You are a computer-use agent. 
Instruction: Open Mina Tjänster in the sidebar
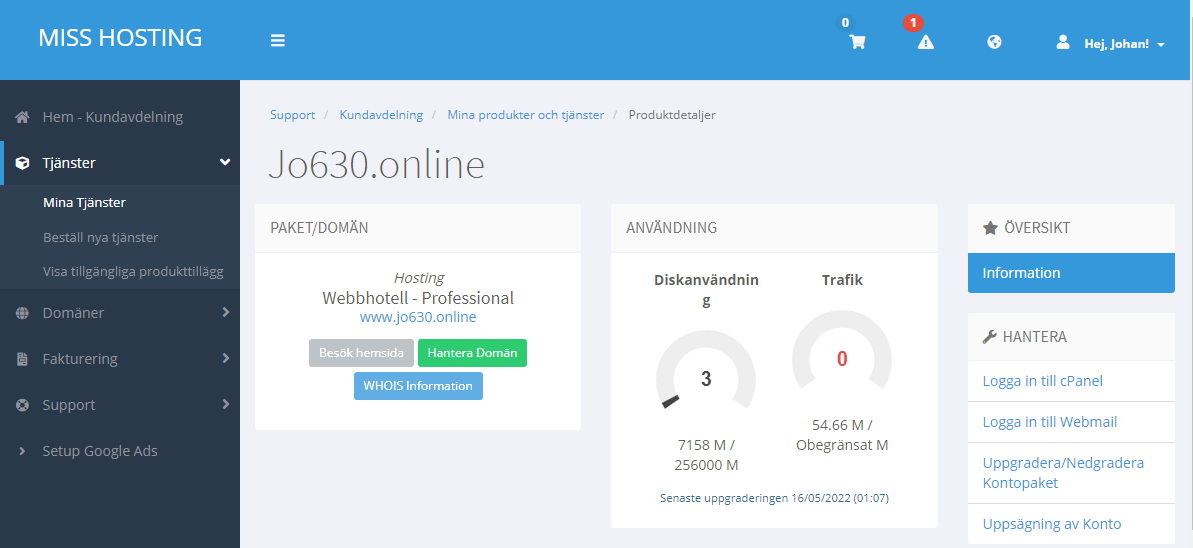pos(84,202)
